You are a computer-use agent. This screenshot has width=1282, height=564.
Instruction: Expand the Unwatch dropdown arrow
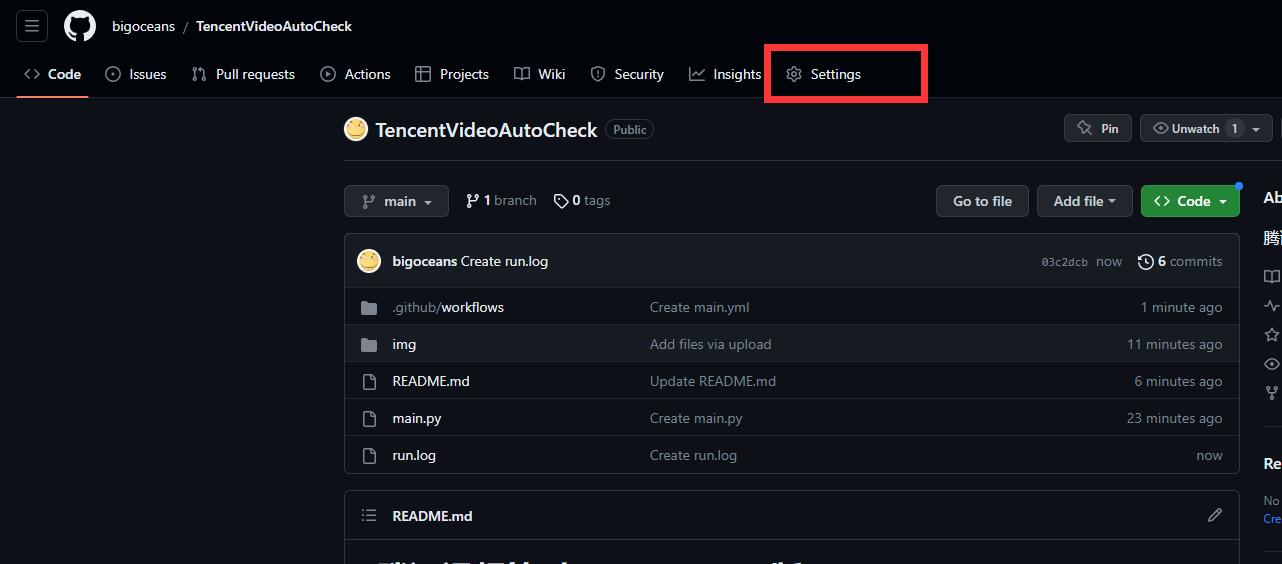click(x=1257, y=128)
